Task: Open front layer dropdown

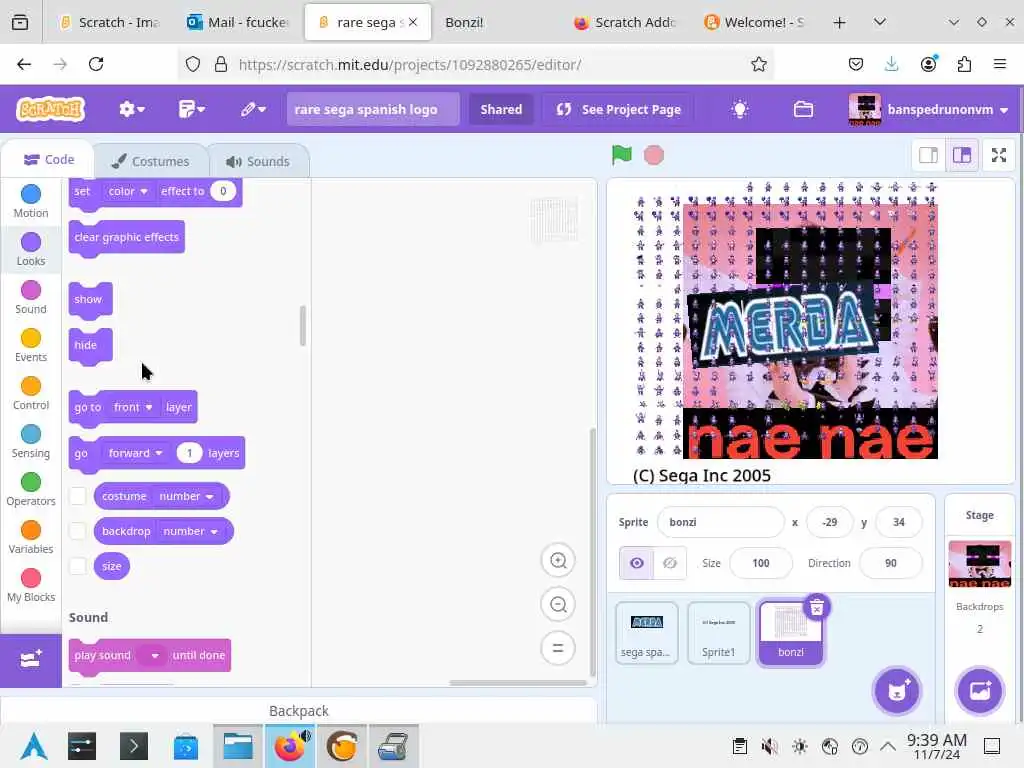Action: [133, 407]
